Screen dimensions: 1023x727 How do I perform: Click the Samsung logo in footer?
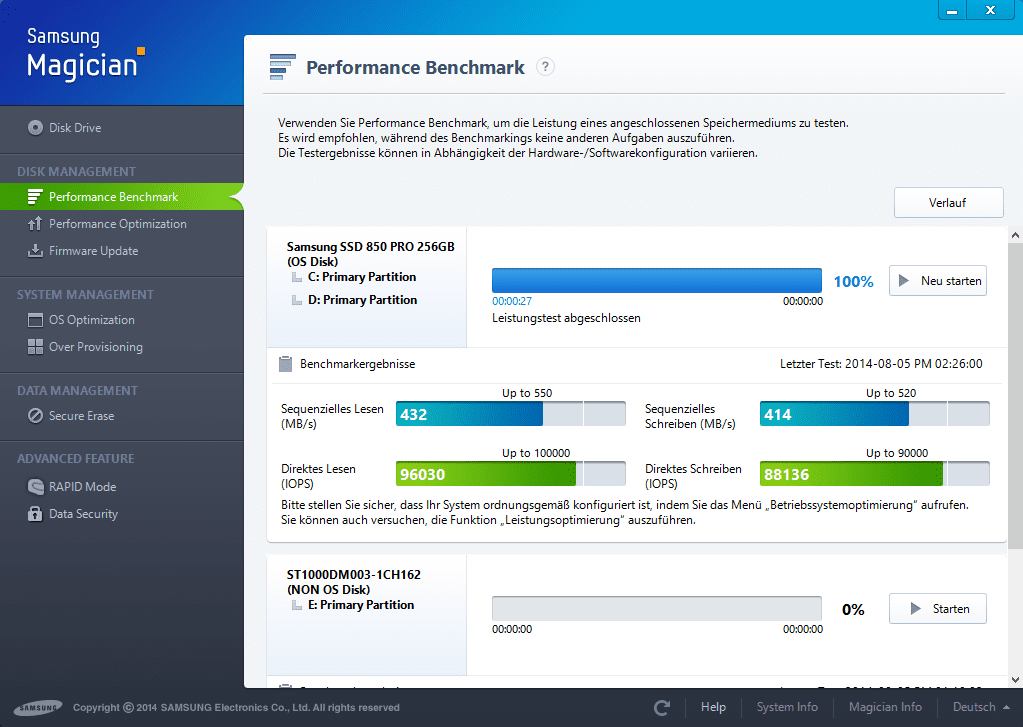coord(38,707)
